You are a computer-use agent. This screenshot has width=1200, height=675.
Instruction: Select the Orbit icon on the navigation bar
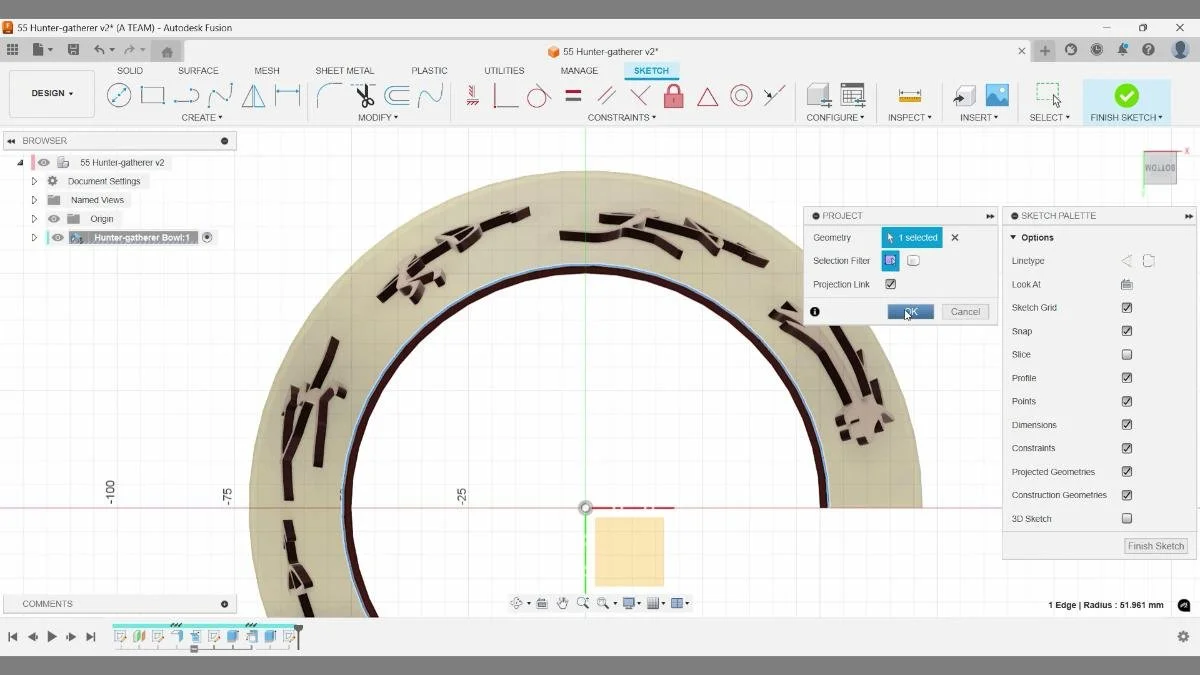coord(518,602)
